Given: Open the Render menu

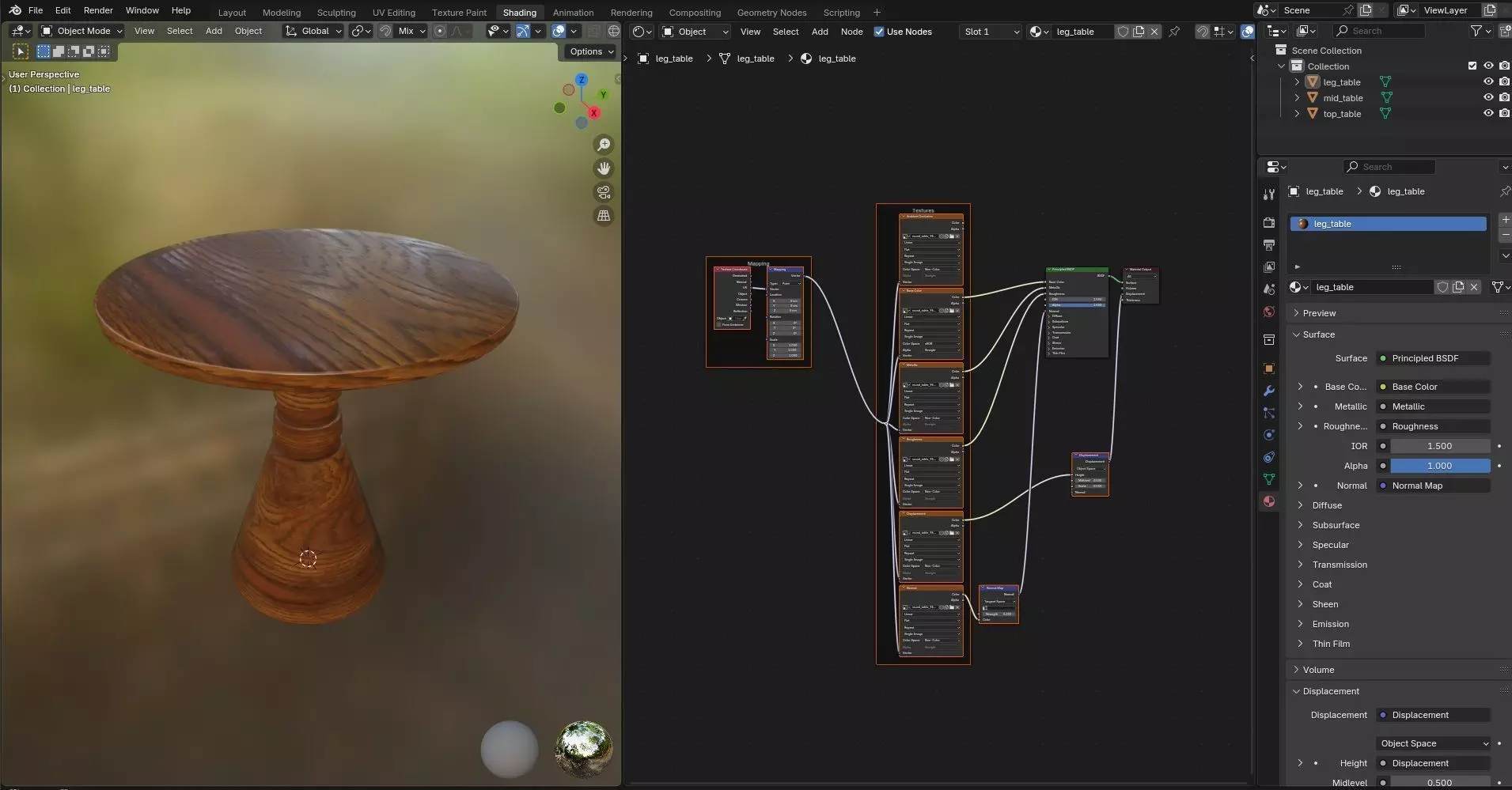Looking at the screenshot, I should [98, 10].
